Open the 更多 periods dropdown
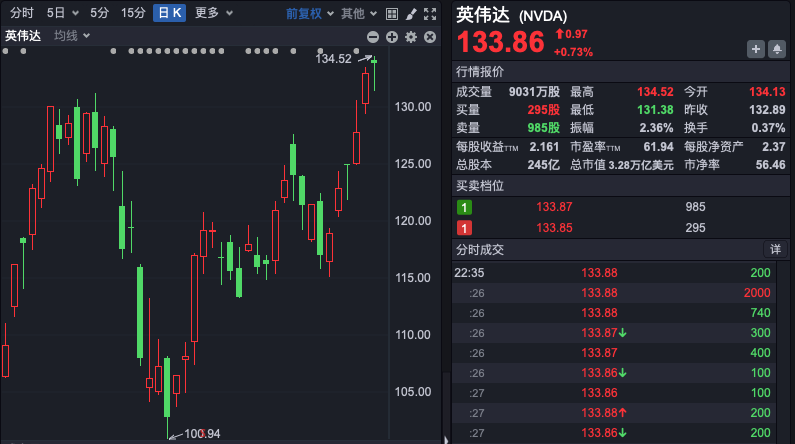Viewport: 795px width, 444px height. 213,13
